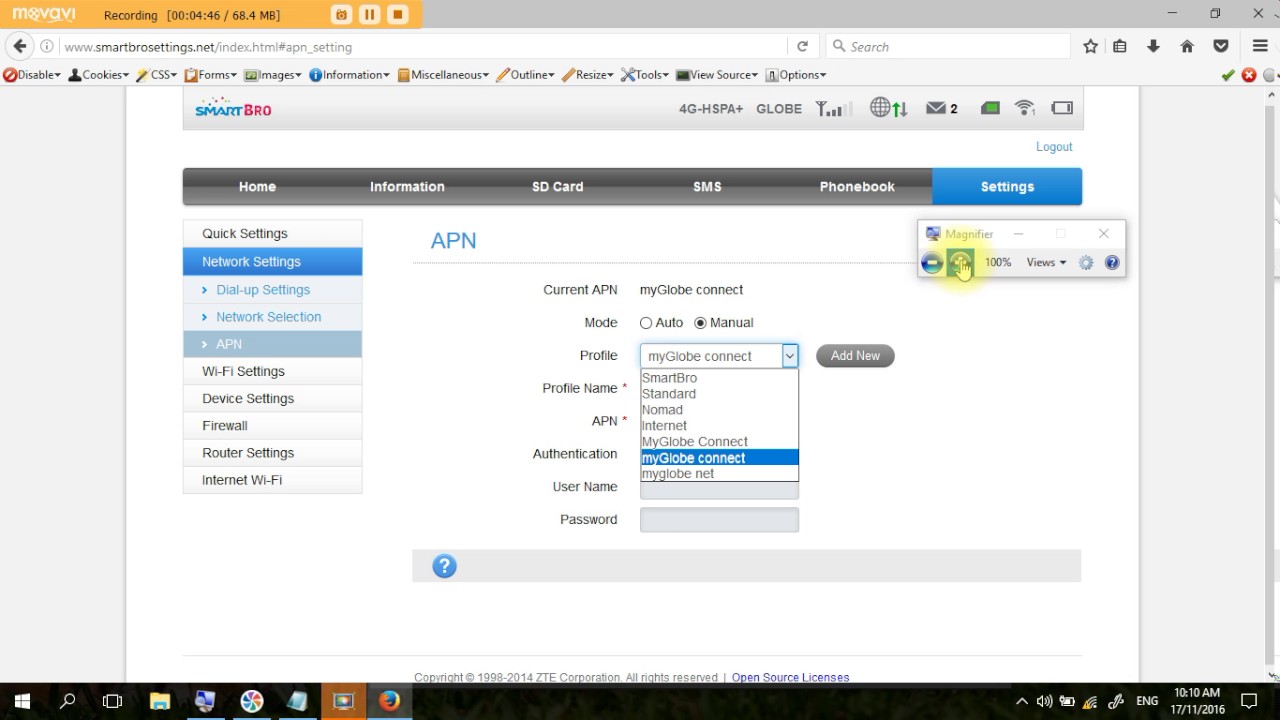The width and height of the screenshot is (1280, 720).
Task: Open the downloads arrow icon
Action: pos(1153,46)
